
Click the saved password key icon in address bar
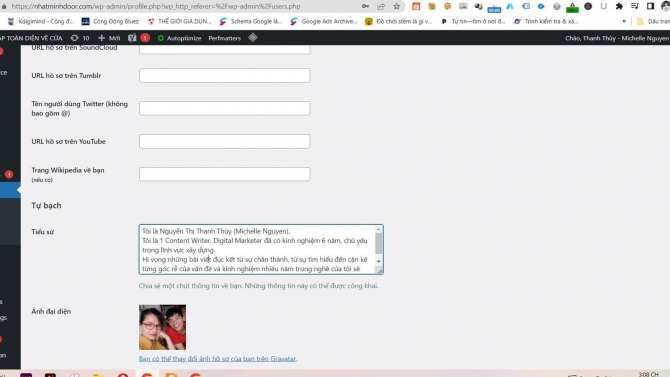[x=365, y=6]
